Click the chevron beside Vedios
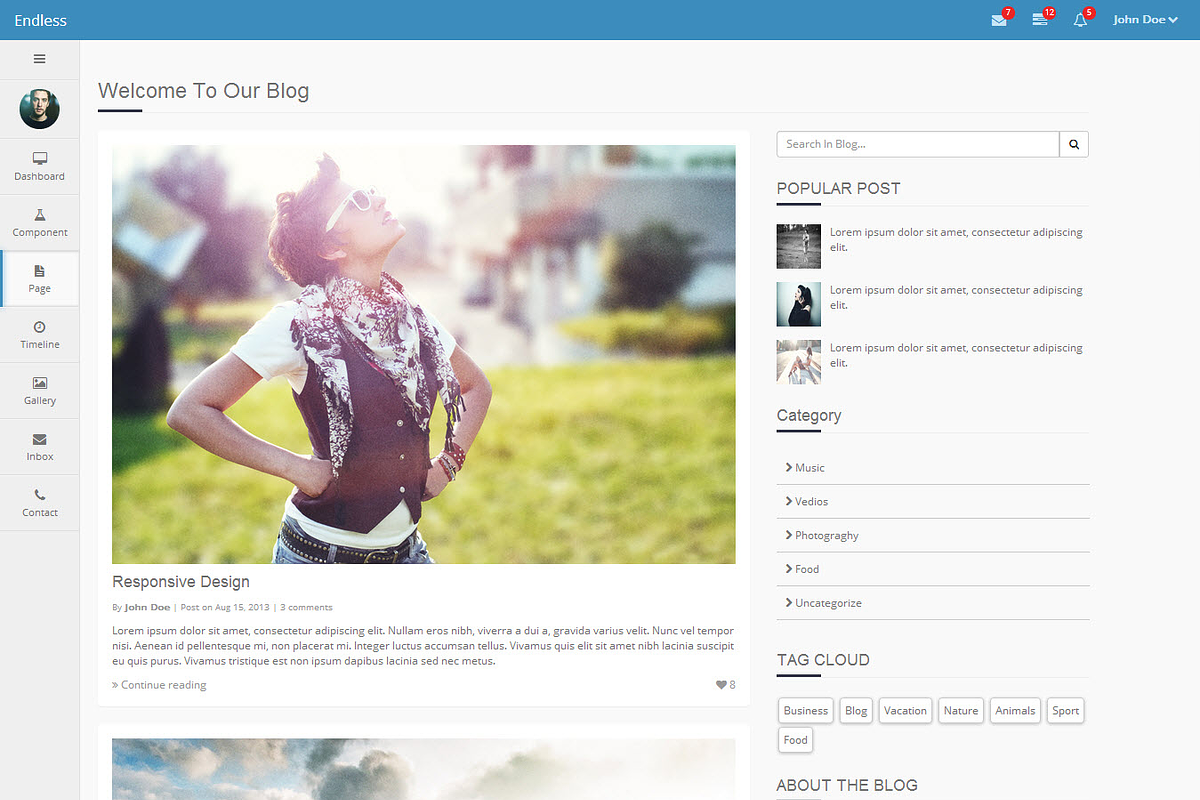The height and width of the screenshot is (800, 1200). coord(789,501)
